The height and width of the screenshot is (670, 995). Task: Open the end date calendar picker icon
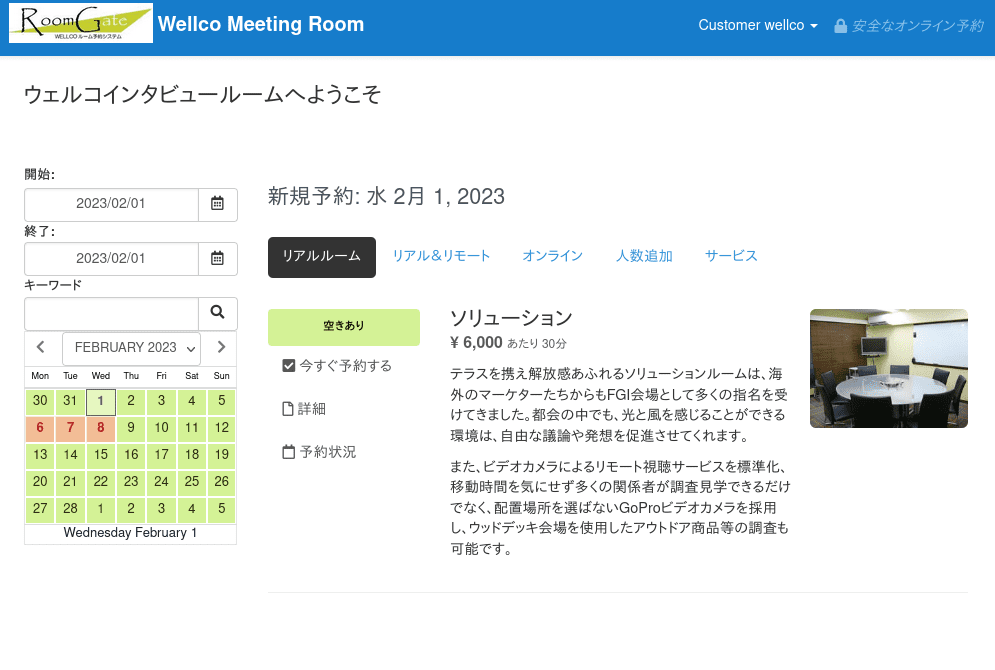tap(217, 258)
